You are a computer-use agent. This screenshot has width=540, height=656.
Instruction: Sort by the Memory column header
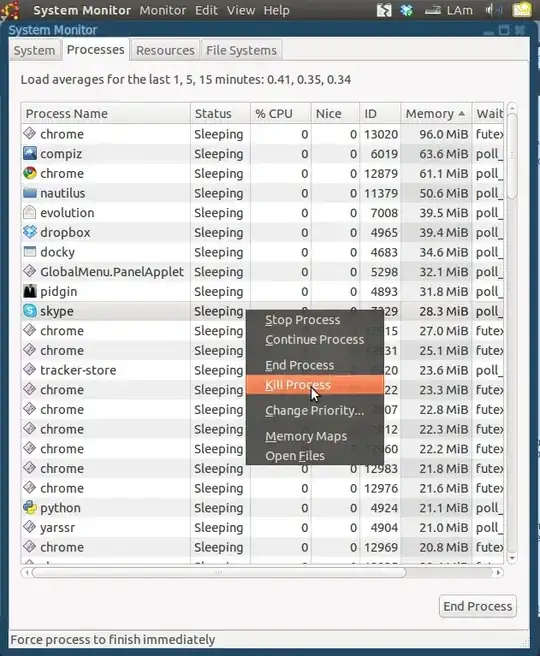click(x=436, y=113)
